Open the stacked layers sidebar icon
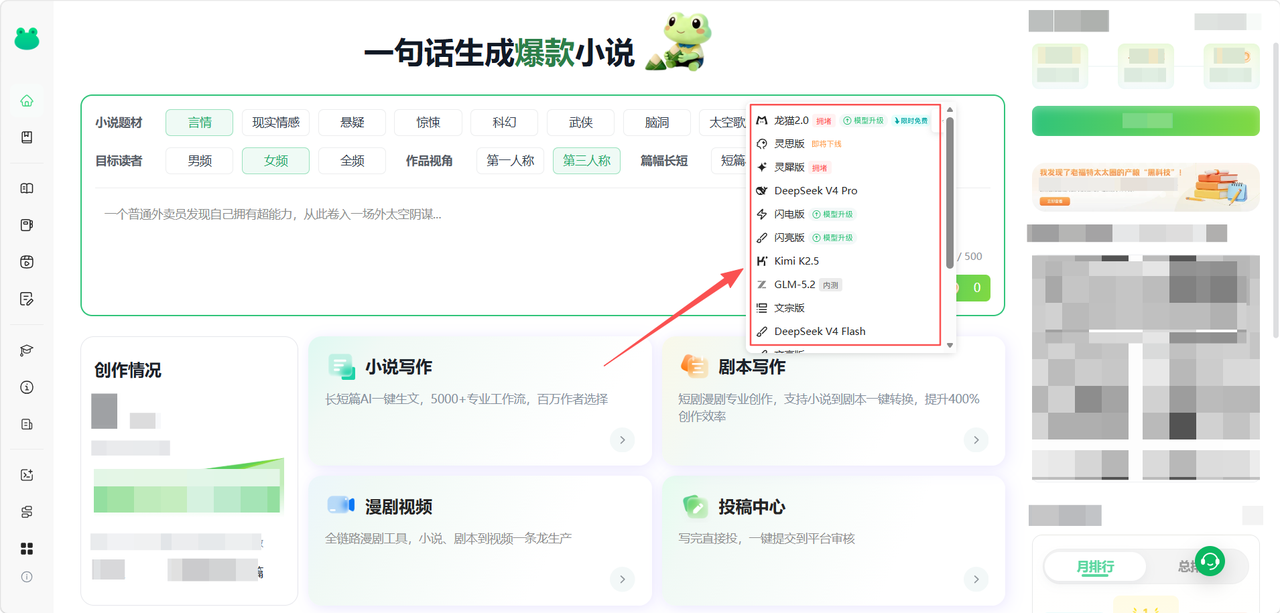 [27, 512]
